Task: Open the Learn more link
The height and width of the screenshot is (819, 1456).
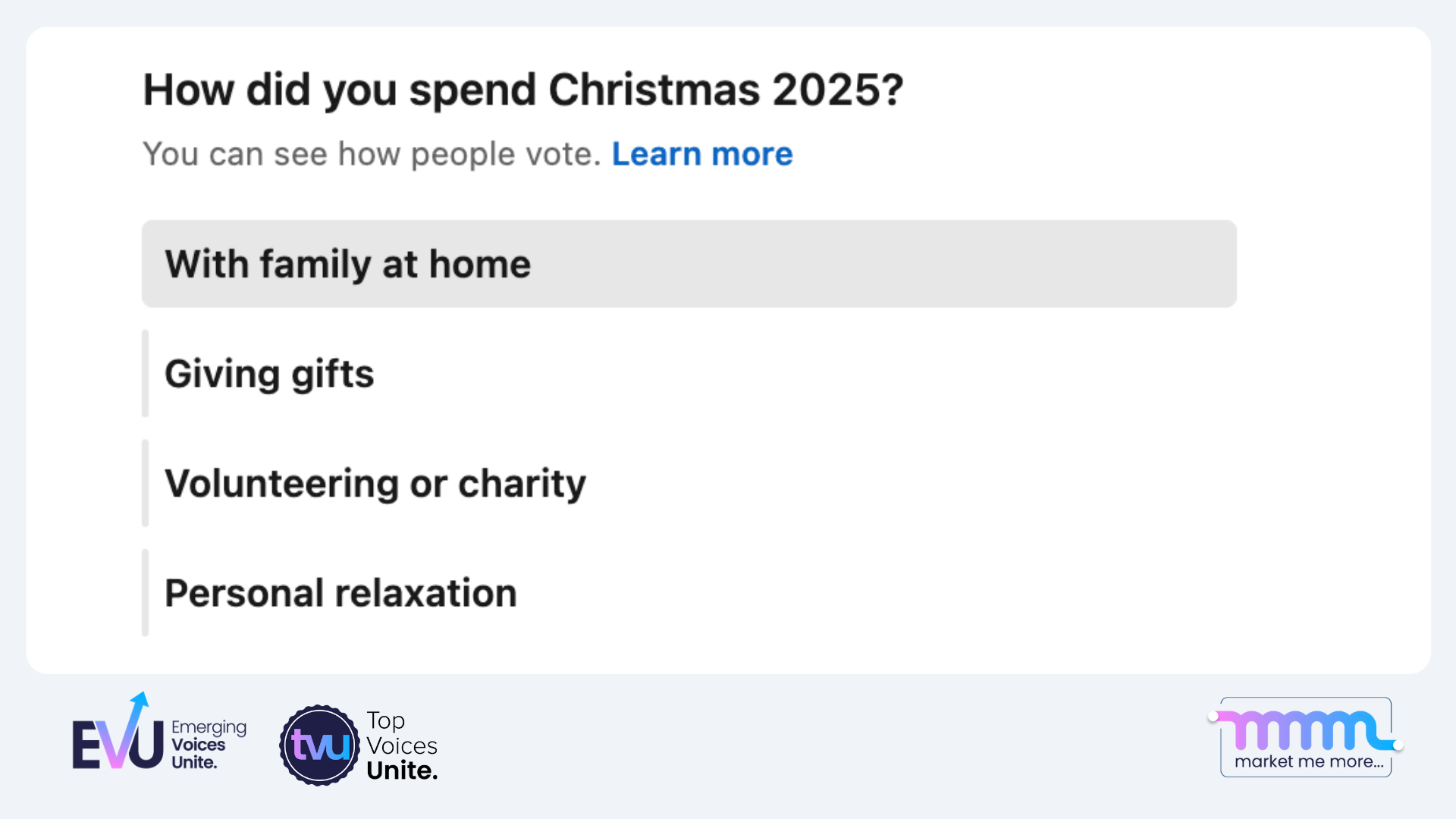Action: point(701,154)
